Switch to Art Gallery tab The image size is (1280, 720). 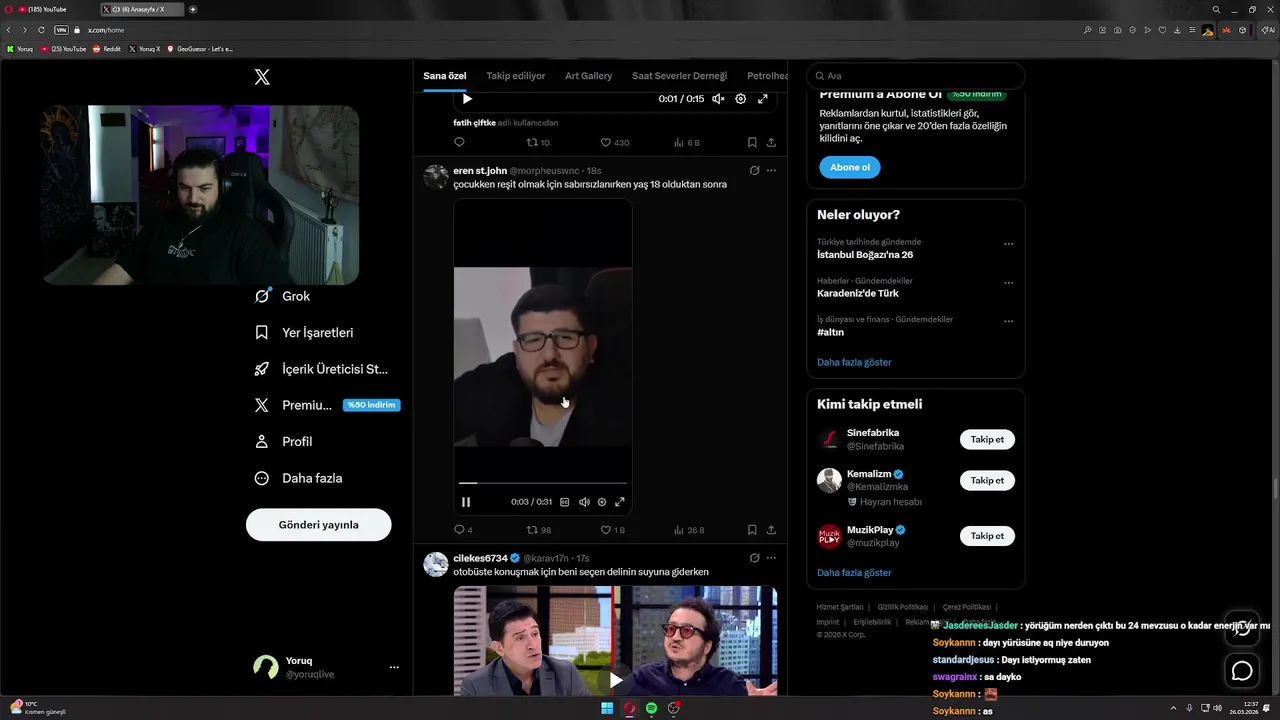(588, 76)
